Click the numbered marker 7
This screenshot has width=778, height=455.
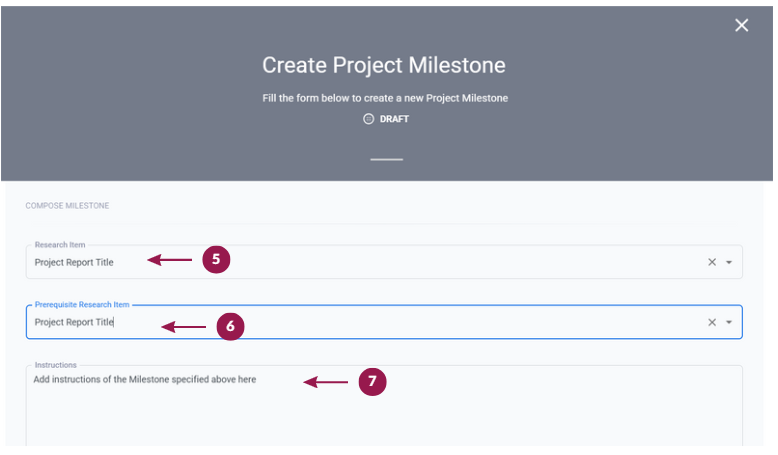pos(372,382)
